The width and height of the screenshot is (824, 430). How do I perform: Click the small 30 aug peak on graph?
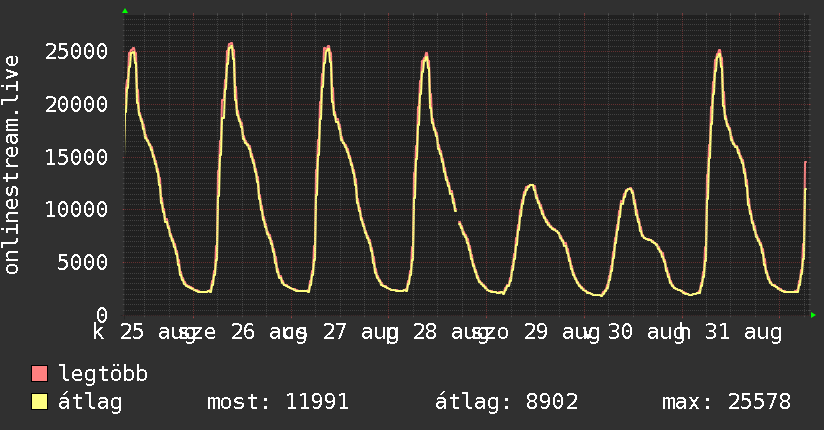(629, 189)
